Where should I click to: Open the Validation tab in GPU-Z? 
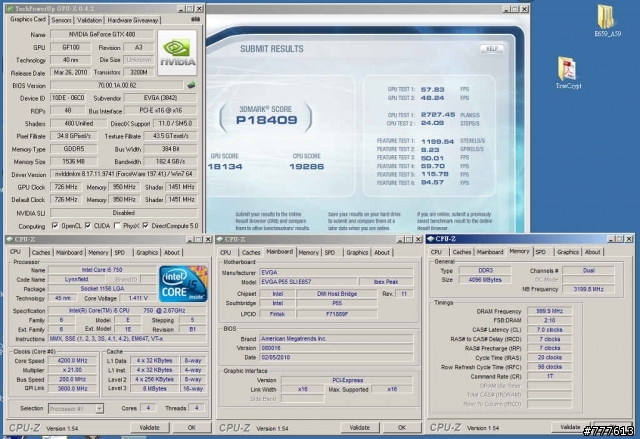pos(89,20)
